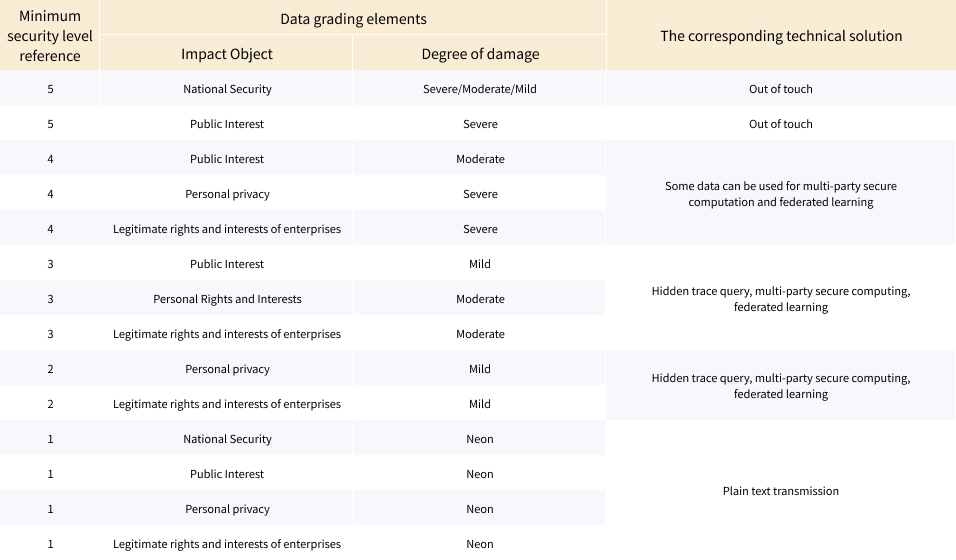The image size is (956, 560).
Task: Click "Out of touch" in National Security row
Action: [x=781, y=89]
